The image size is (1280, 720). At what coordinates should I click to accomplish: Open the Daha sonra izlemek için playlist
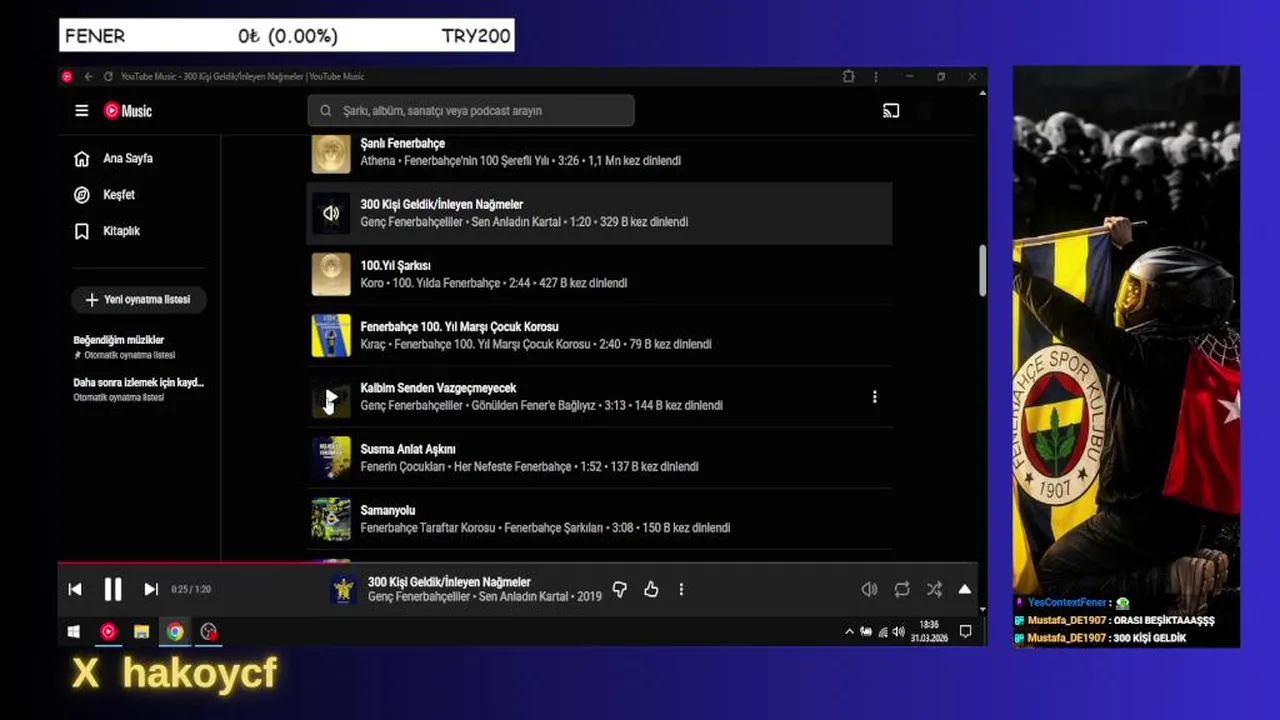[x=138, y=383]
